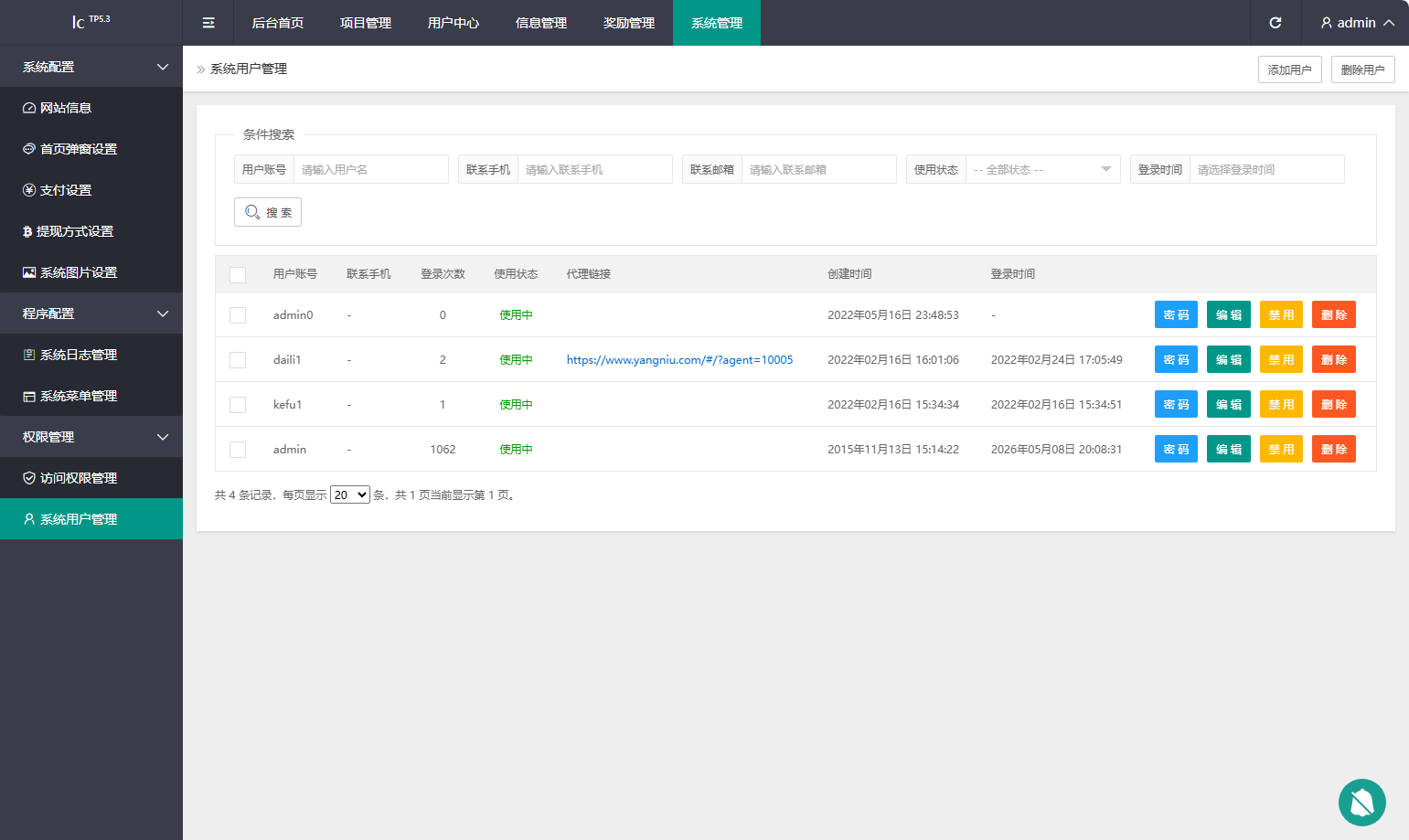Screen dimensions: 1409x840
Task: Click 编辑 button for admin0
Action: click(x=1229, y=314)
